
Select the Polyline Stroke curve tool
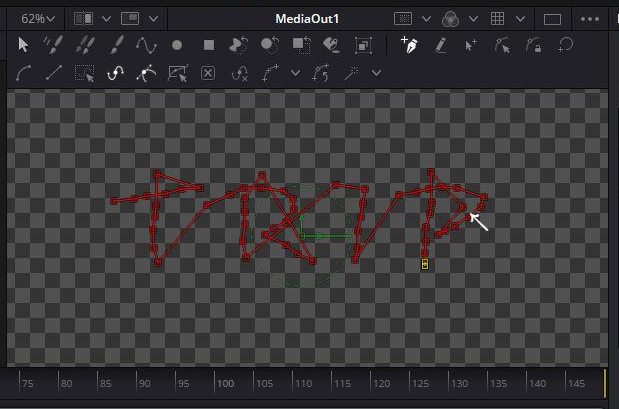[146, 45]
